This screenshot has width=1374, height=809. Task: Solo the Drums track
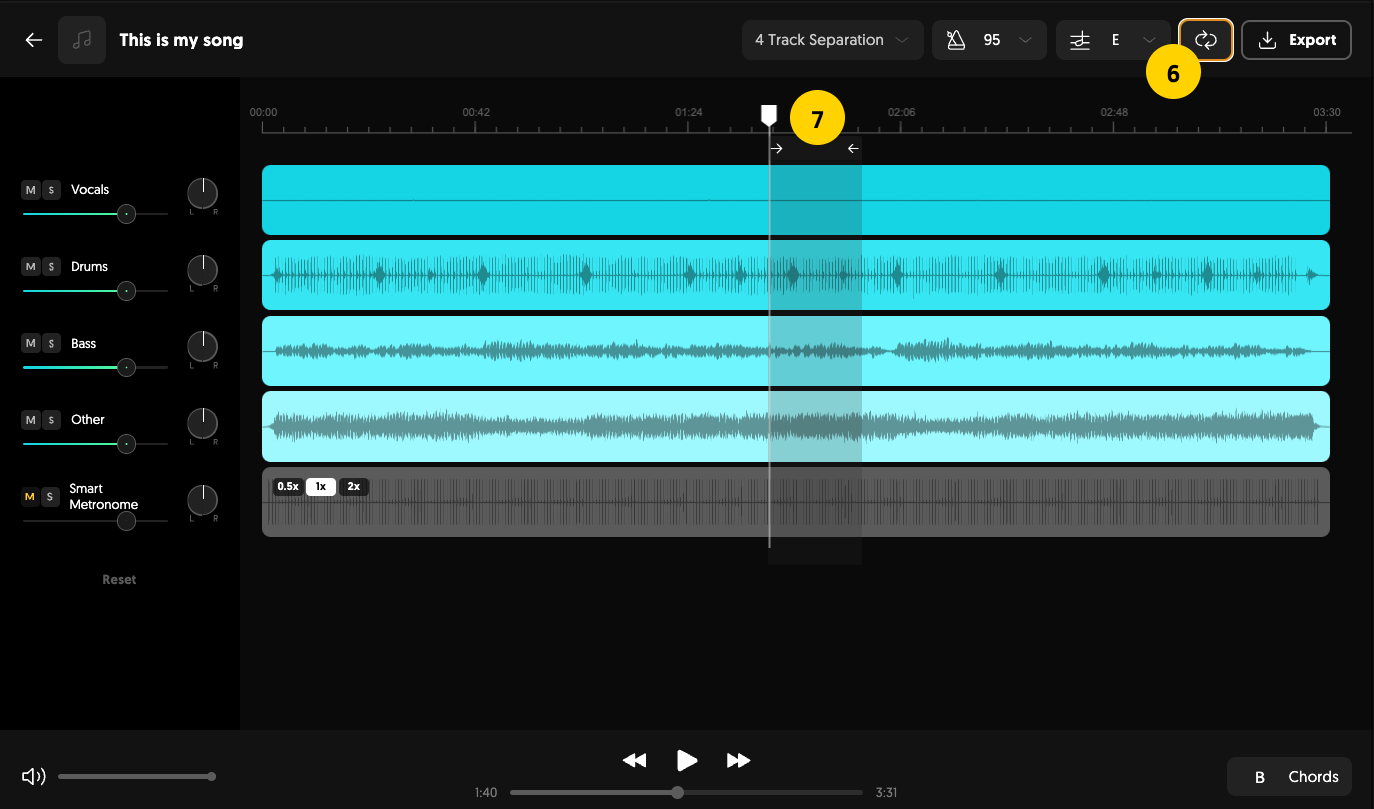(51, 267)
